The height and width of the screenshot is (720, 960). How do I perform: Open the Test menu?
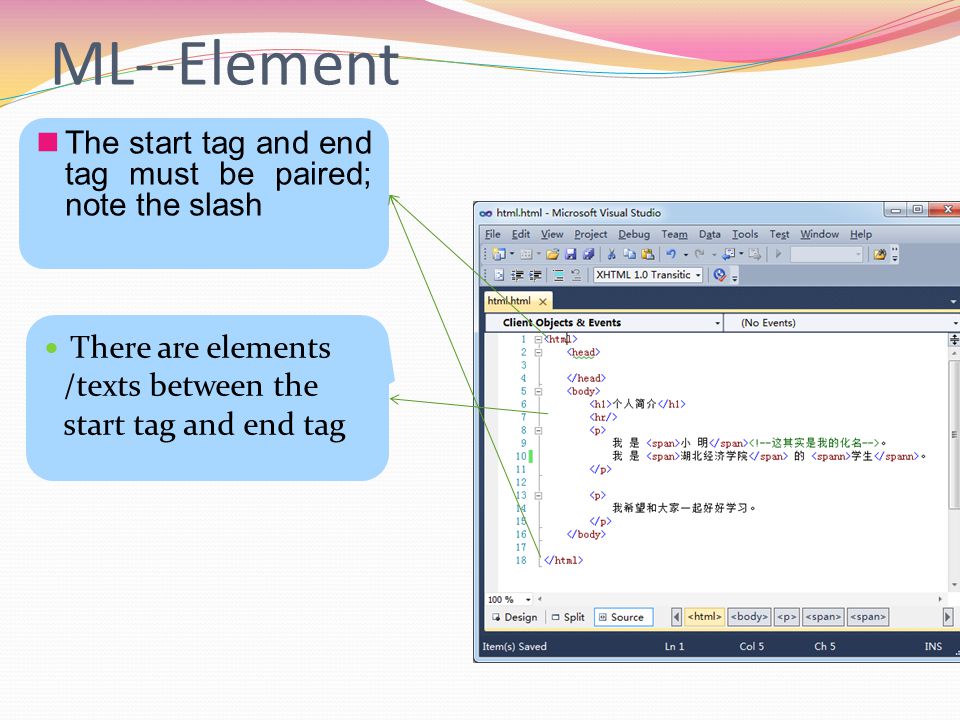(x=779, y=234)
